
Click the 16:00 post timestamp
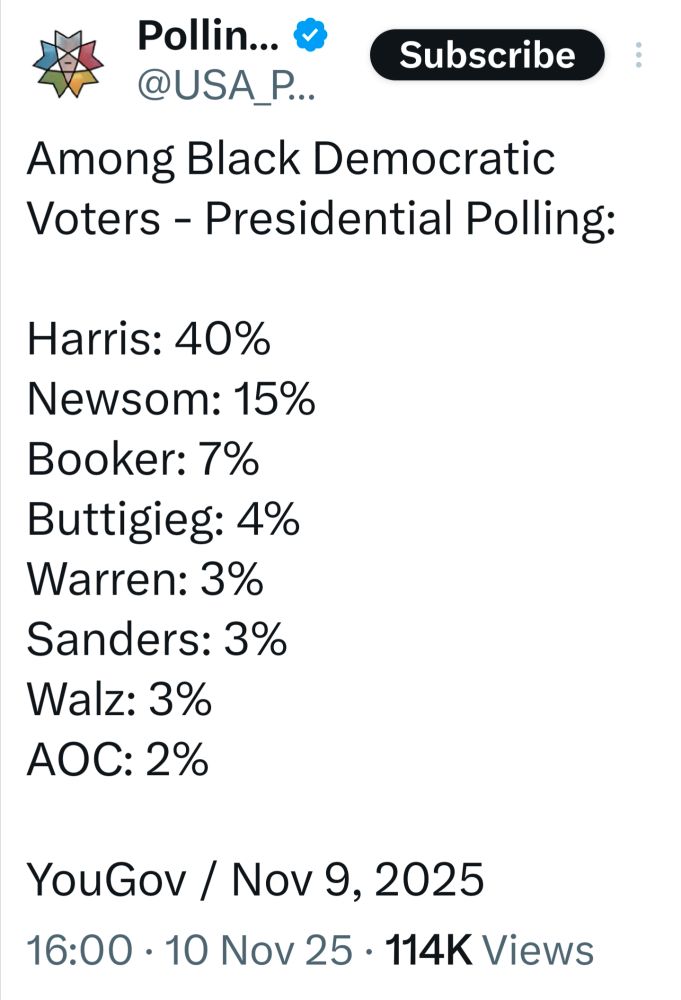tap(80, 950)
